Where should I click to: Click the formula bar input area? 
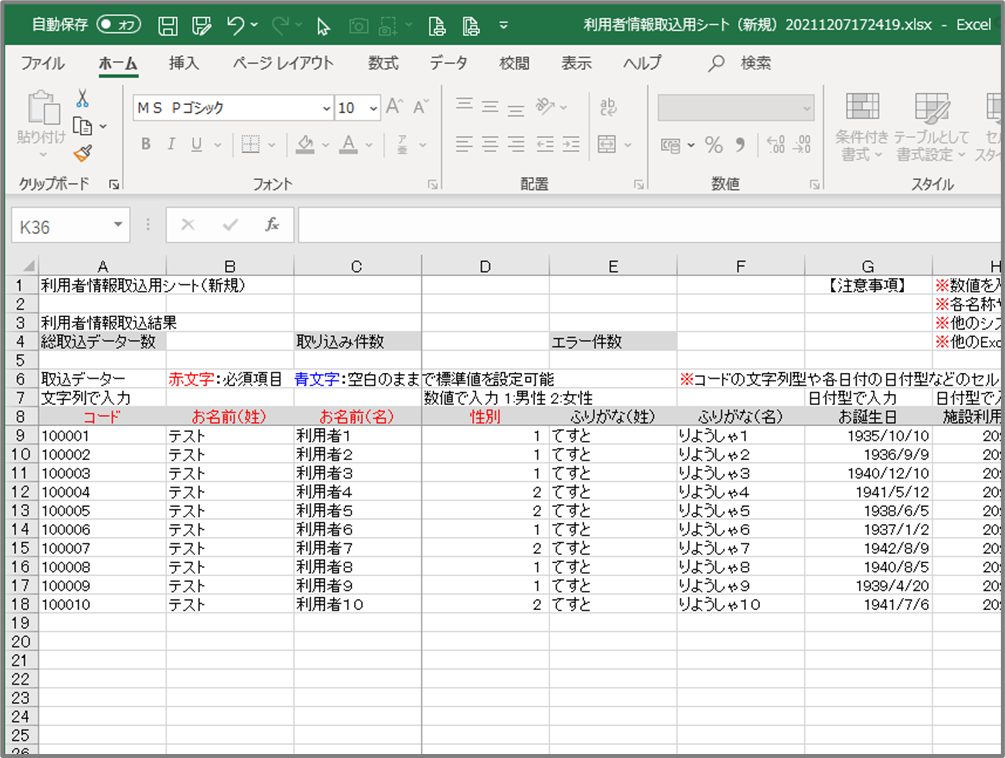coord(649,225)
